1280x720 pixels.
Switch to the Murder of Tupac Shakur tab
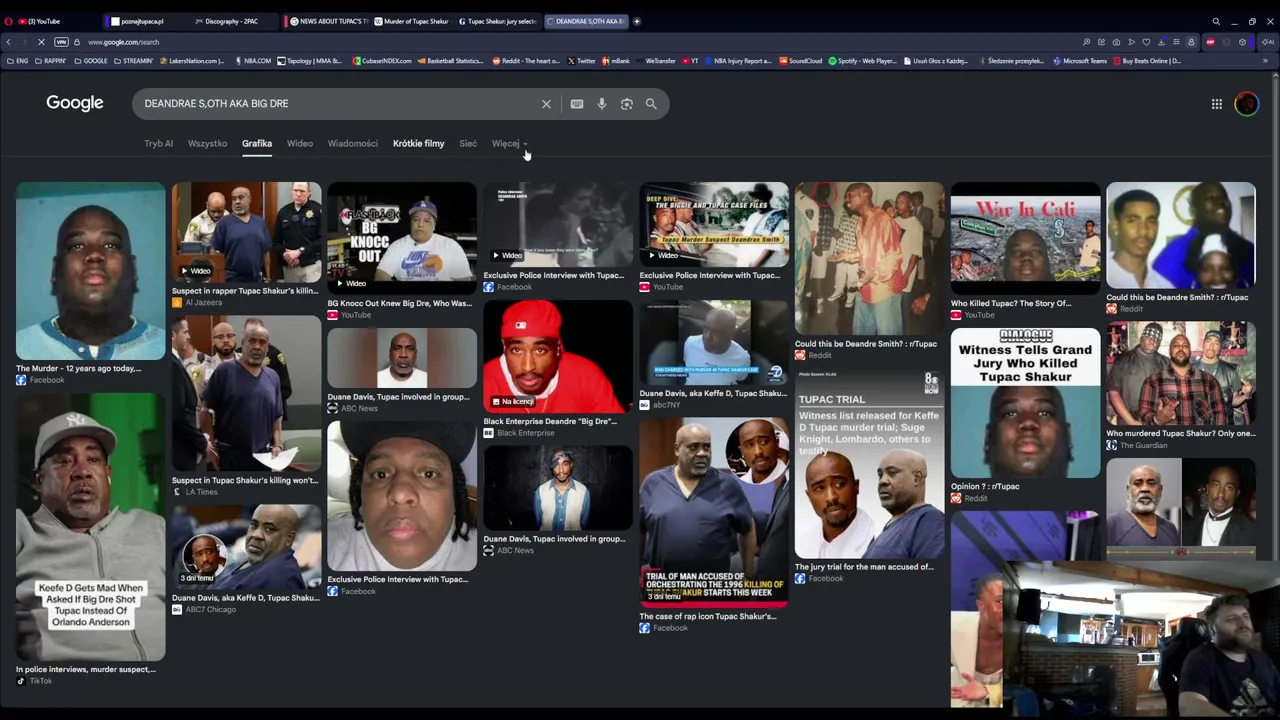412,21
